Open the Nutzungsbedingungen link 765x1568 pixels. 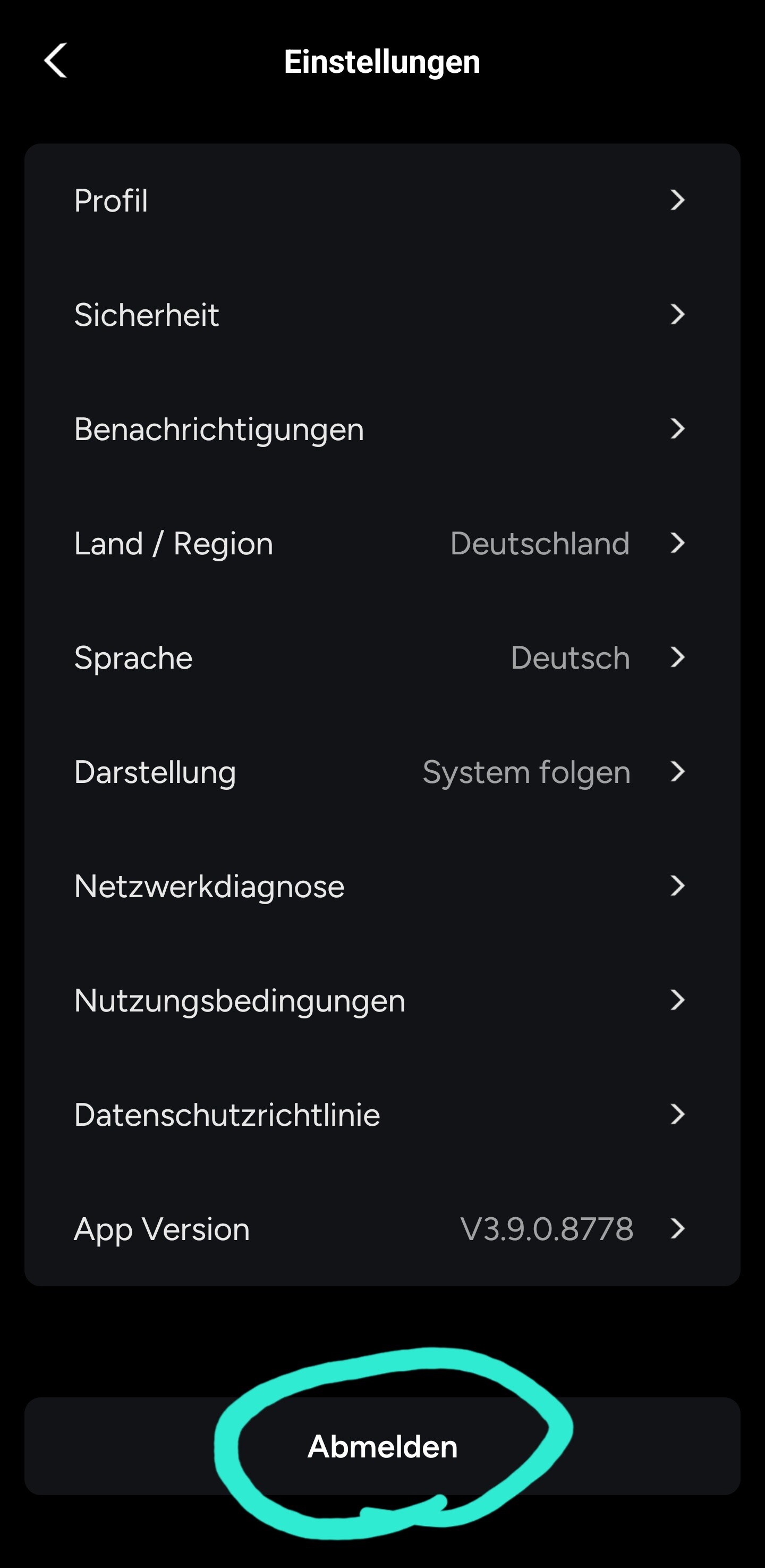239,1000
